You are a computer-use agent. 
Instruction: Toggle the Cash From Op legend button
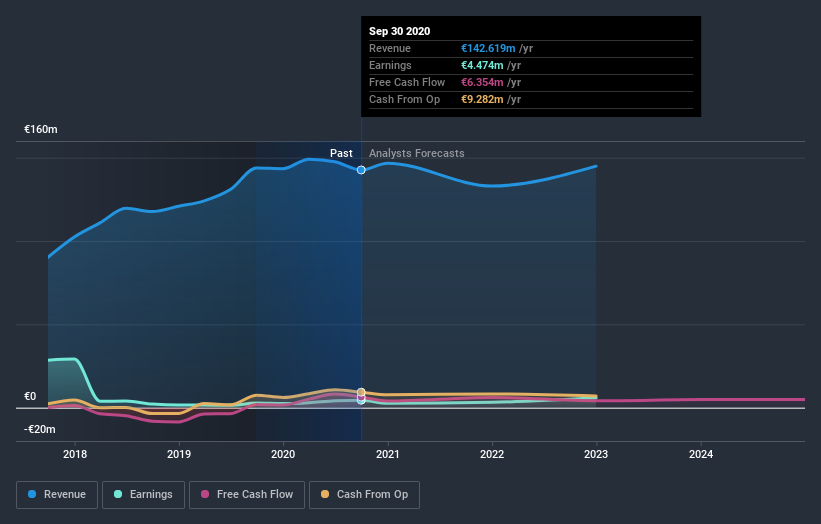[364, 495]
